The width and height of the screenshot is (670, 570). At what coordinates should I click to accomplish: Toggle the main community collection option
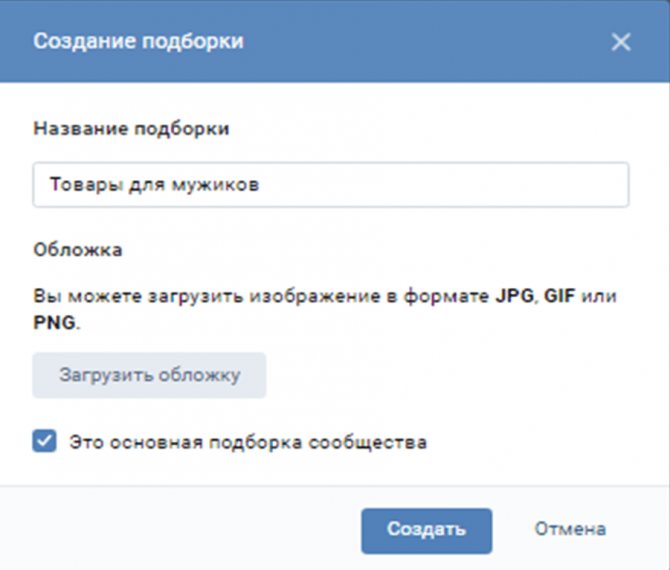click(x=44, y=441)
